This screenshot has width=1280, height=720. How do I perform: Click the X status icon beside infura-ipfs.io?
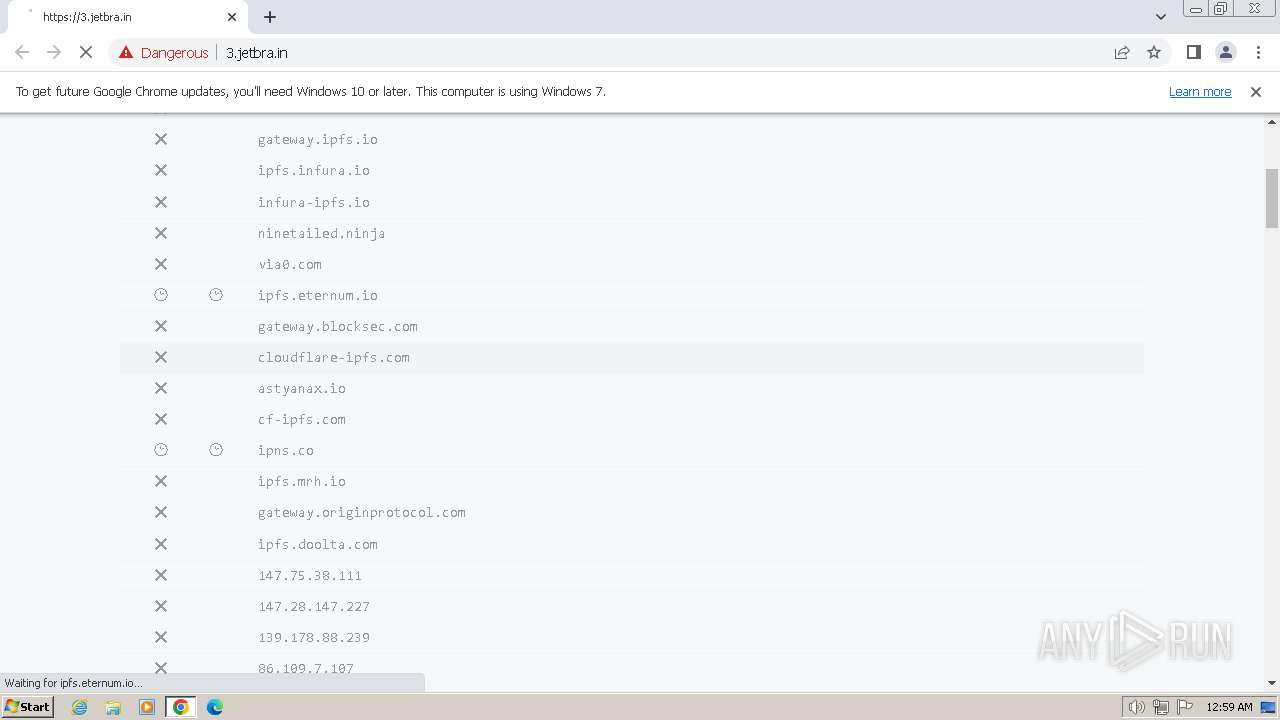[161, 202]
